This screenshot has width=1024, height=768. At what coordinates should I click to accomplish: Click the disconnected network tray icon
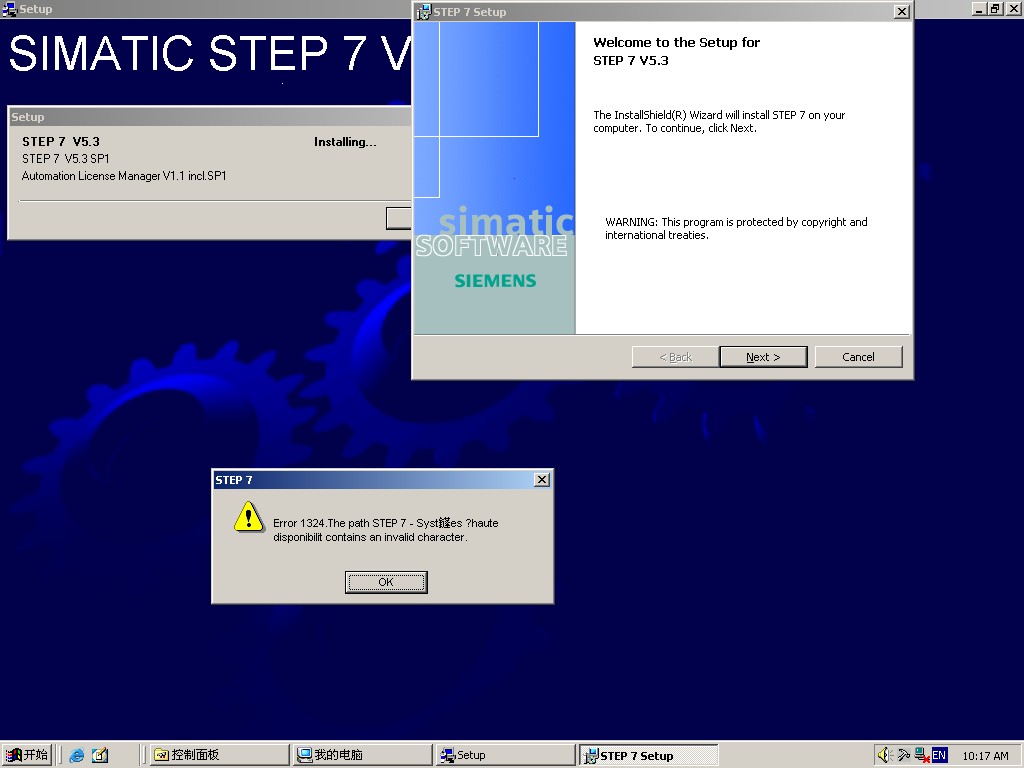922,756
